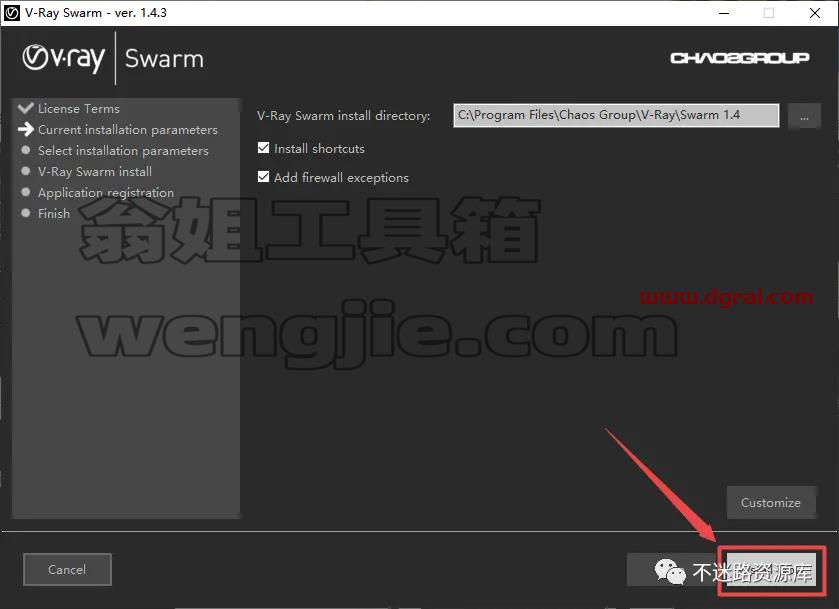The width and height of the screenshot is (839, 609).
Task: Select V-Ray Swarm install step
Action: [95, 171]
